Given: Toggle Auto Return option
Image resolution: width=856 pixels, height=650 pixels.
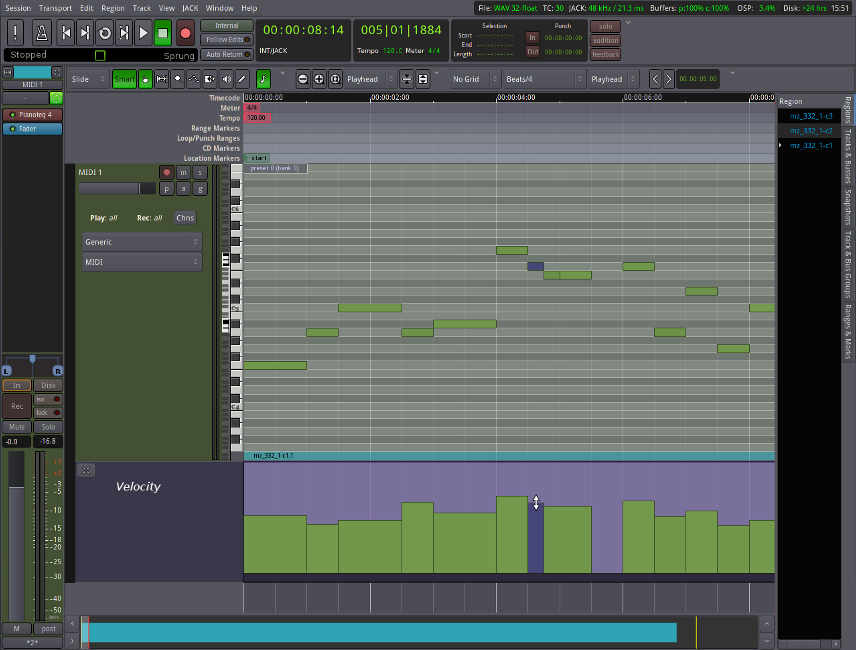Looking at the screenshot, I should pyautogui.click(x=226, y=54).
